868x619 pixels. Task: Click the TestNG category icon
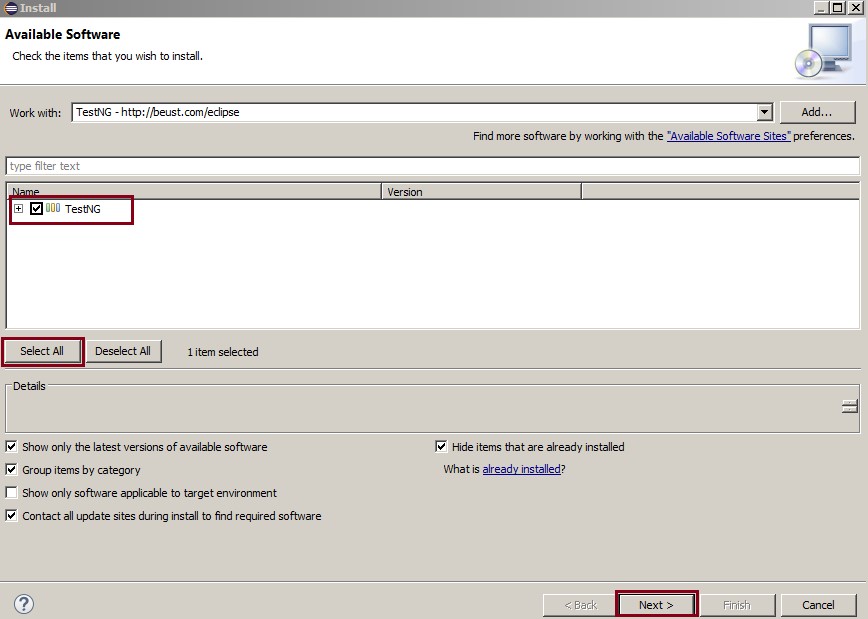pyautogui.click(x=53, y=208)
